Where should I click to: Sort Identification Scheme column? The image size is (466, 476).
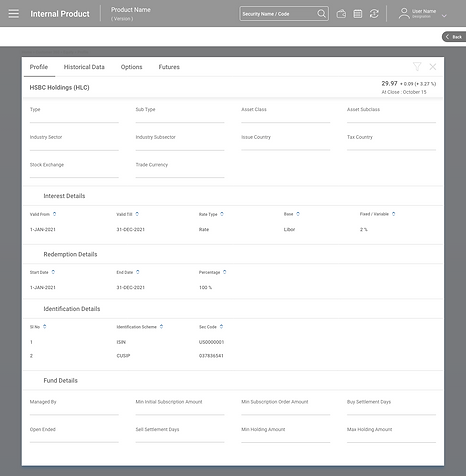click(x=161, y=327)
